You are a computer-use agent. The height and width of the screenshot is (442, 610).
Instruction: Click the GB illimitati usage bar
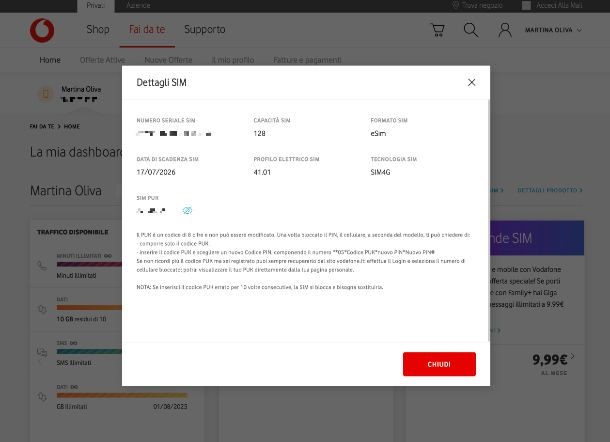point(122,395)
